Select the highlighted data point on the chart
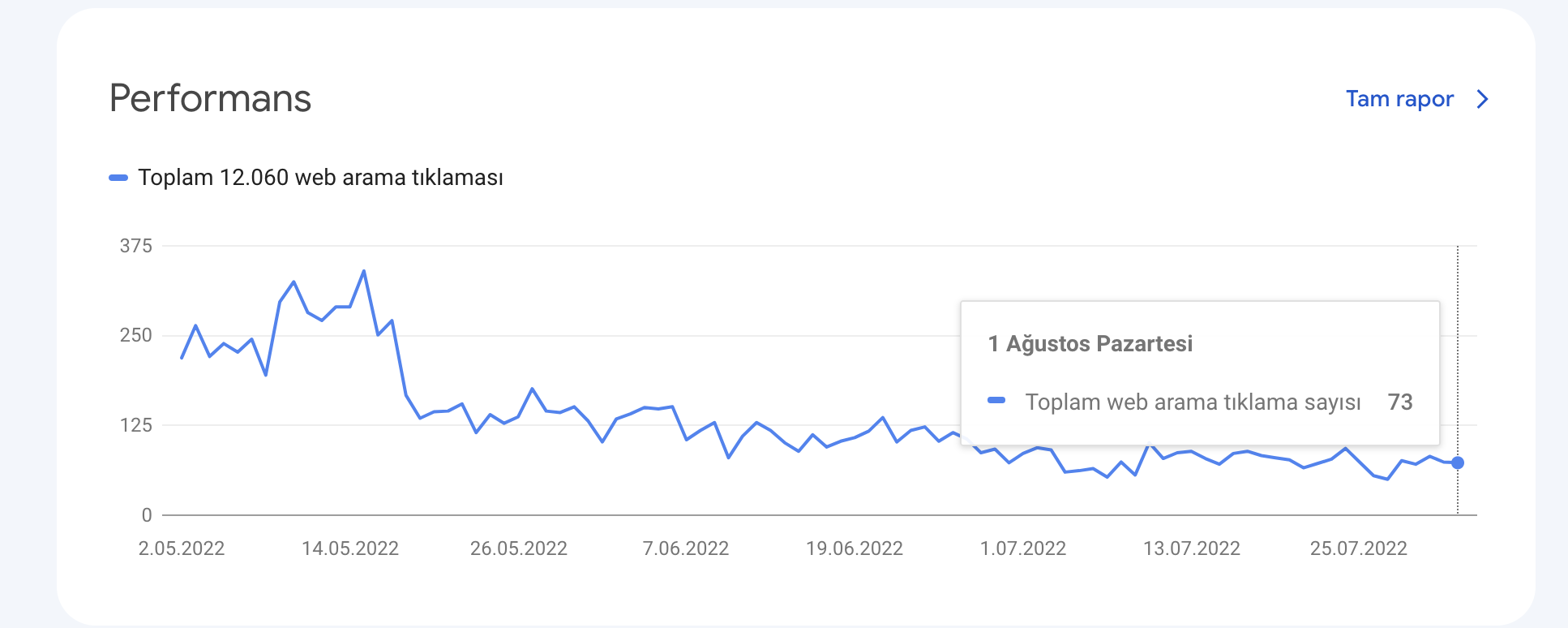This screenshot has width=1568, height=628. click(x=1458, y=462)
